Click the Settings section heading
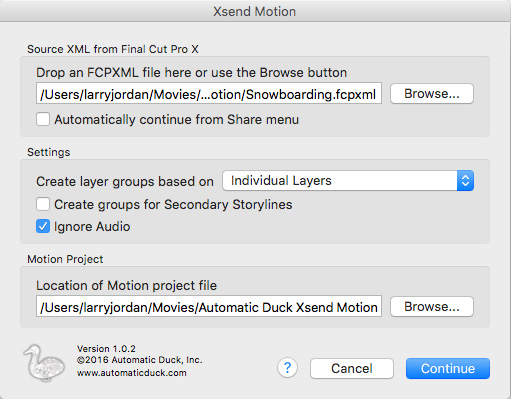Viewport: 511px width, 399px height. tap(49, 152)
